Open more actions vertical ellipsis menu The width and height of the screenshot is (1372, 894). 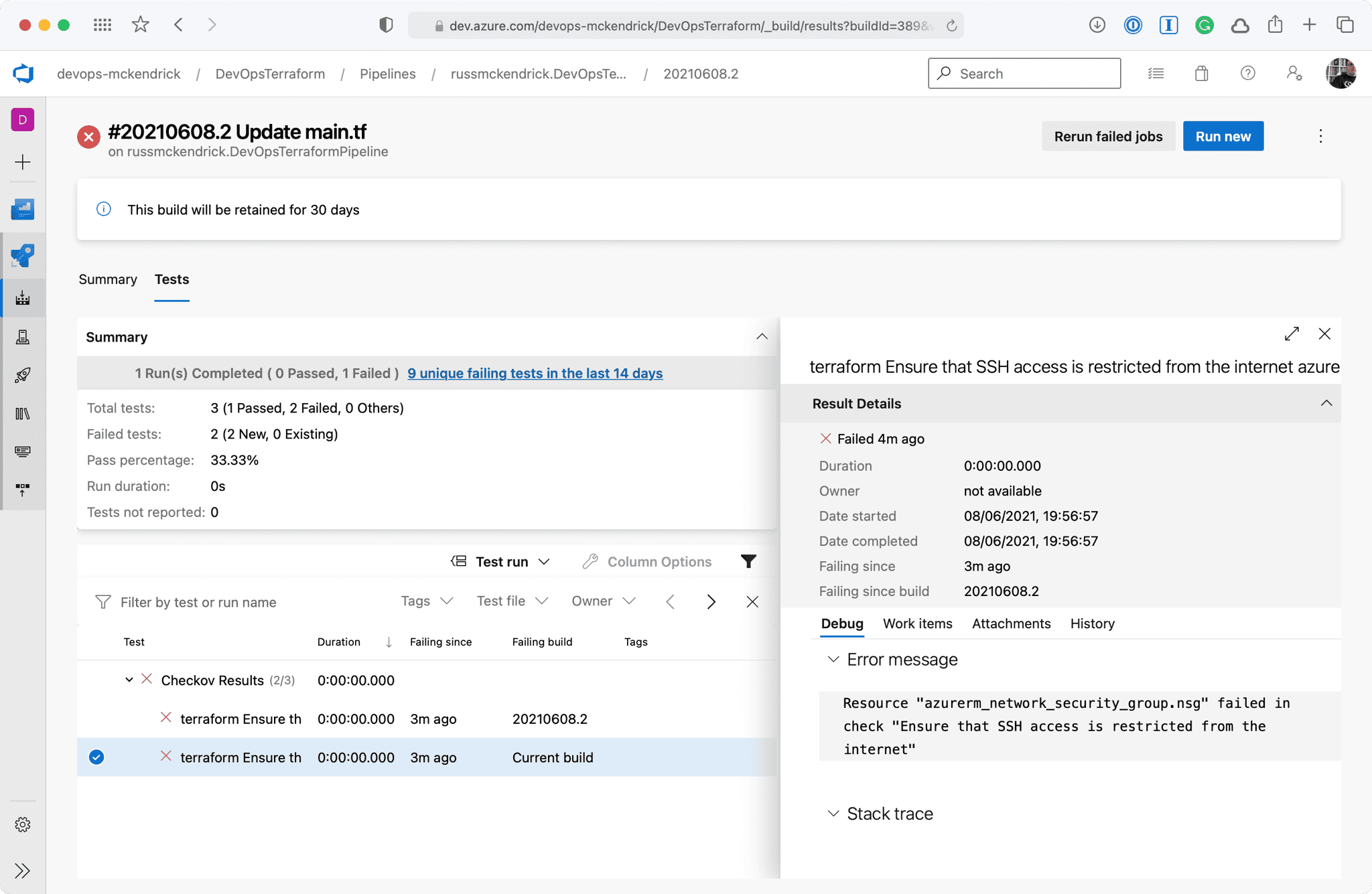pyautogui.click(x=1320, y=137)
